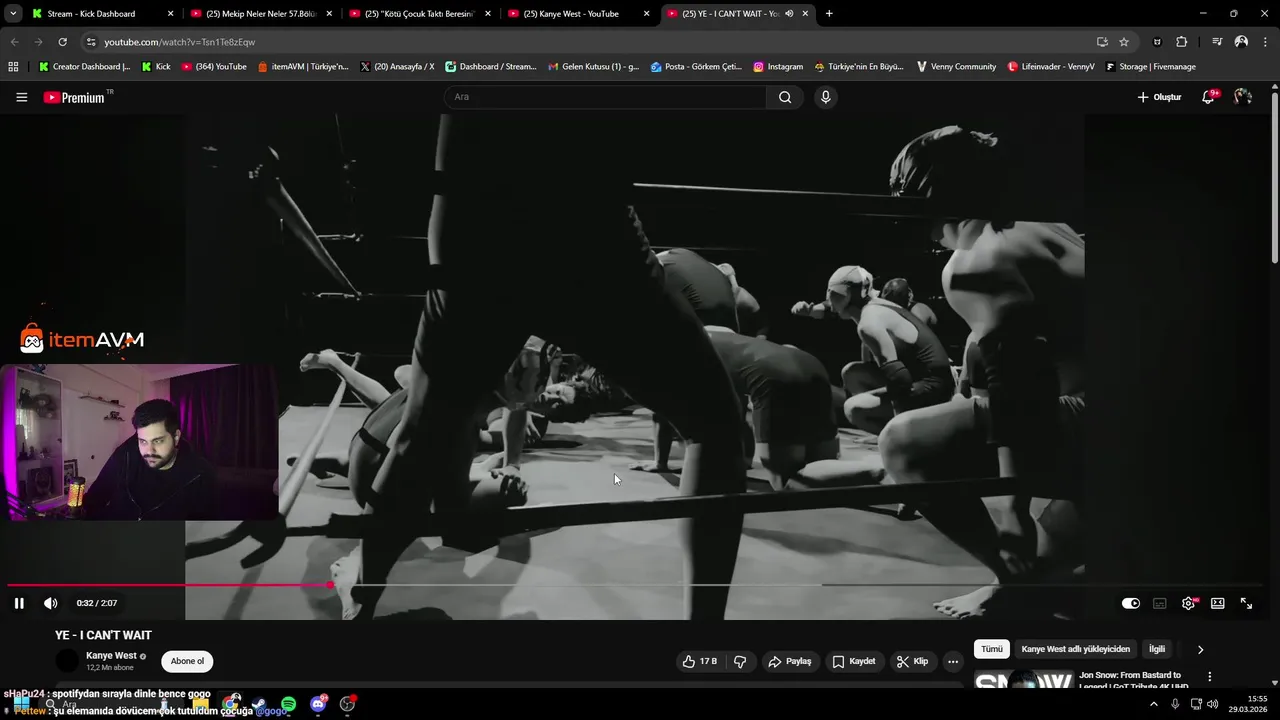1280x720 pixels.
Task: Like the video with 17 B
Action: point(700,661)
